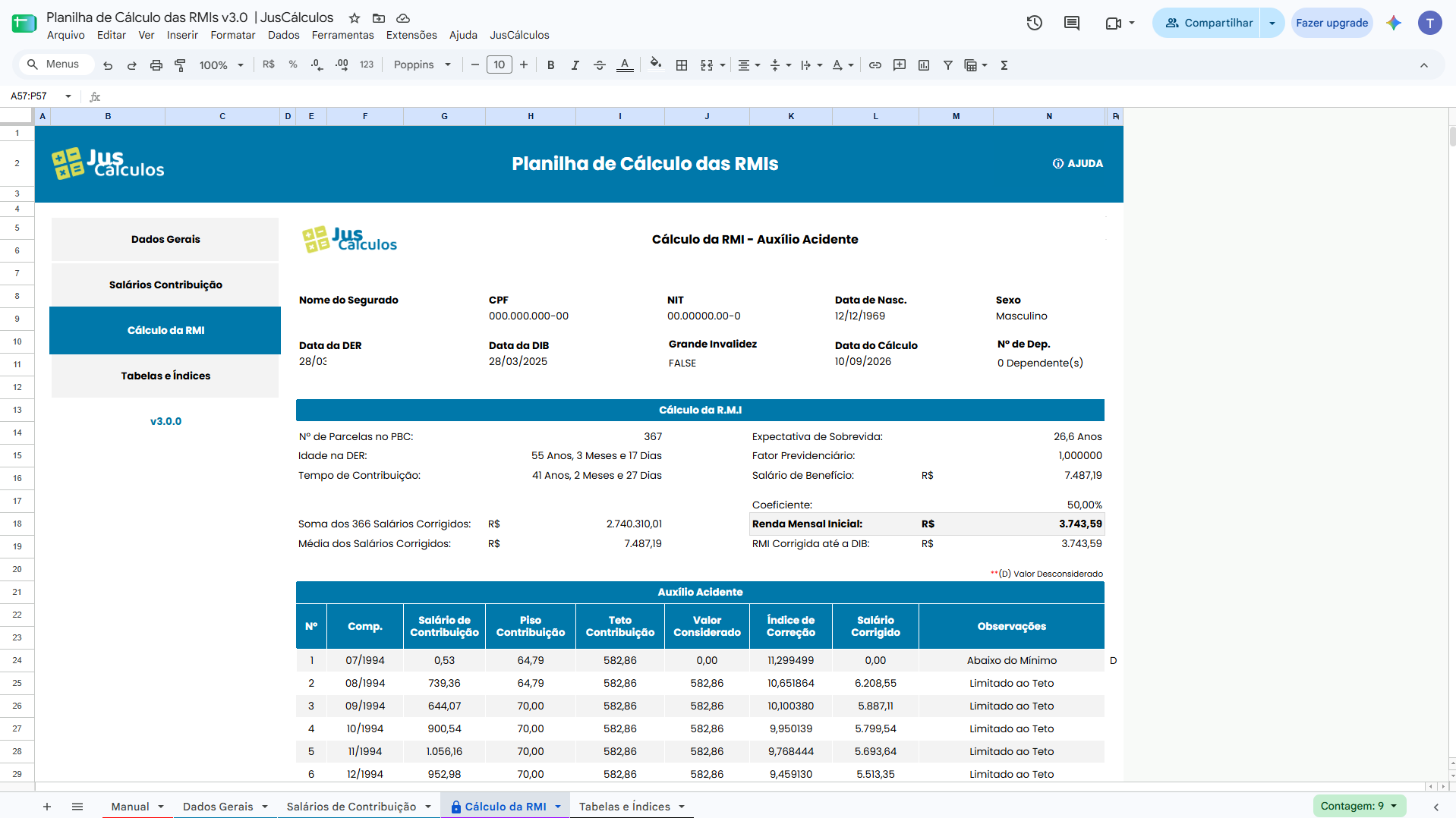Image resolution: width=1456 pixels, height=818 pixels.
Task: Go to Salários Contribuição section
Action: pos(165,285)
